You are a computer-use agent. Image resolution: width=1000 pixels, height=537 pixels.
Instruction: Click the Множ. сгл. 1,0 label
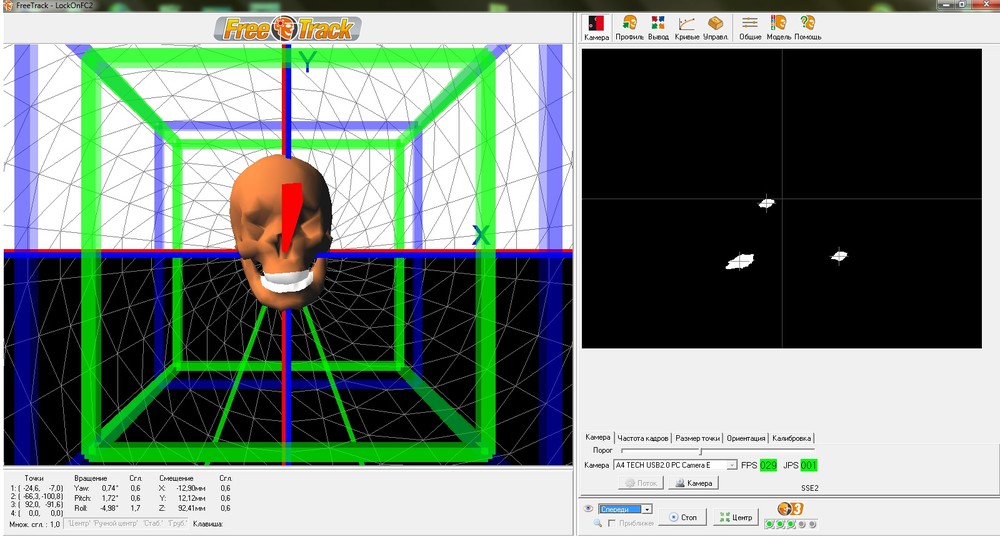coord(34,524)
